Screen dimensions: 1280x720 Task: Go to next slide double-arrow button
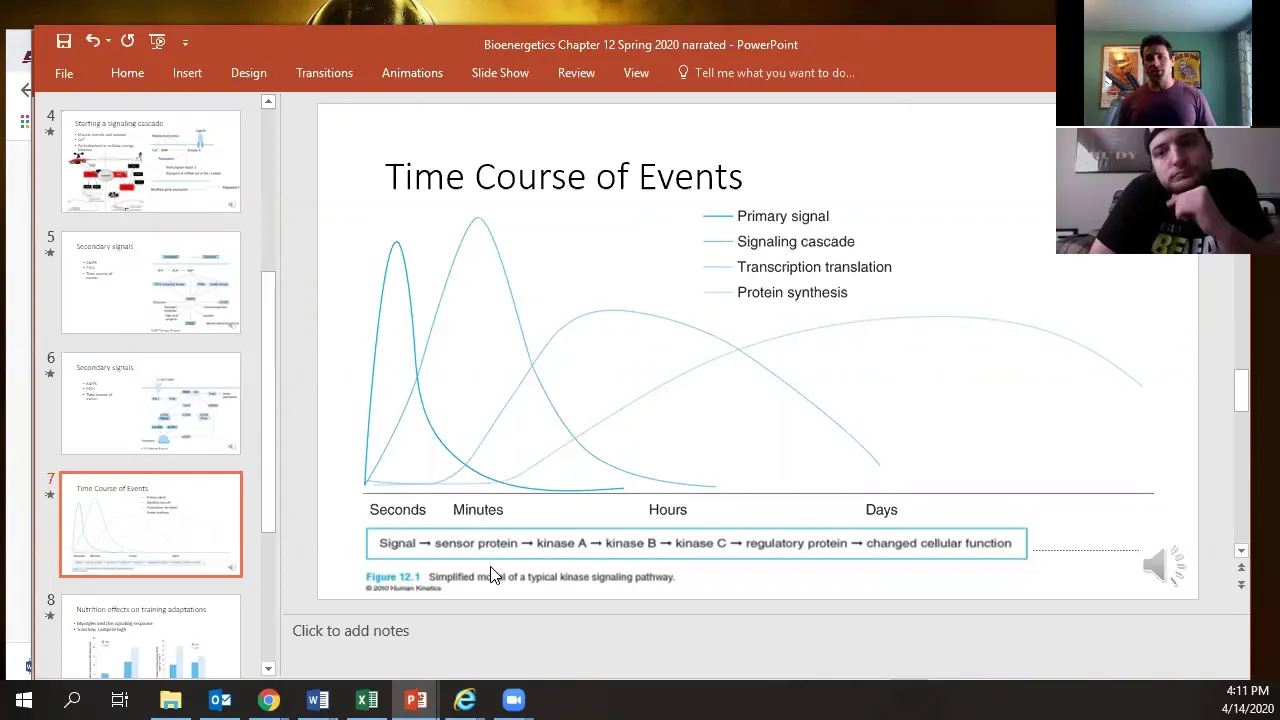pyautogui.click(x=1241, y=584)
